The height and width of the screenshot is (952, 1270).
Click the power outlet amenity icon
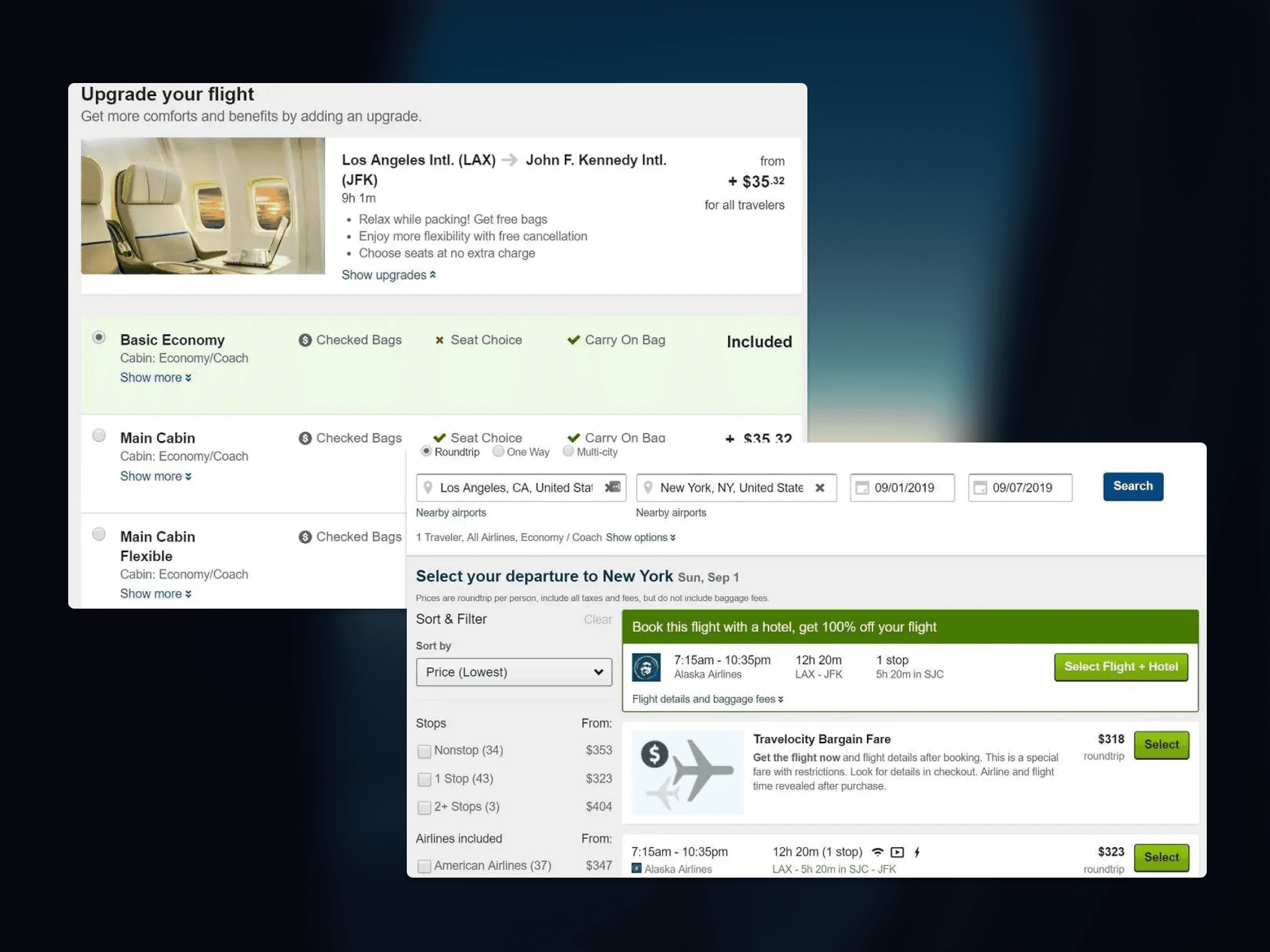coord(917,852)
